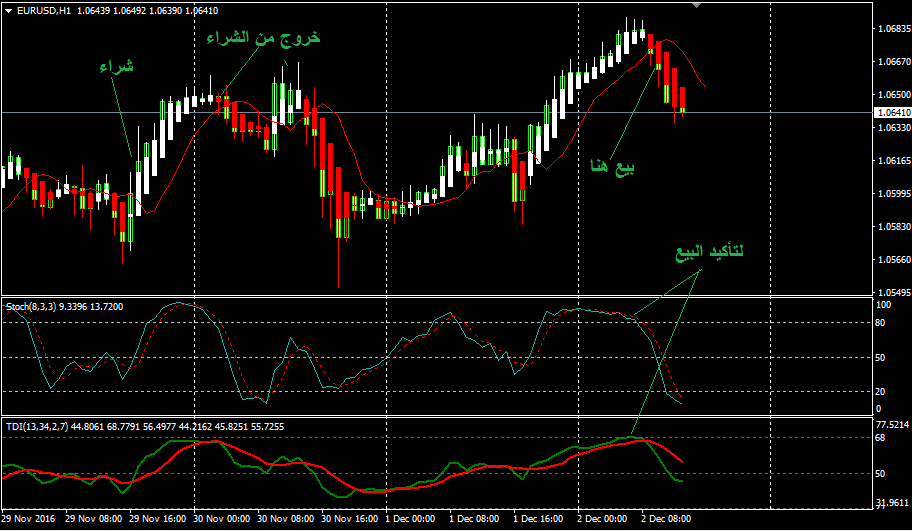Select the TDI(13,34,2,7) indicator label
The image size is (912, 531).
click(145, 427)
